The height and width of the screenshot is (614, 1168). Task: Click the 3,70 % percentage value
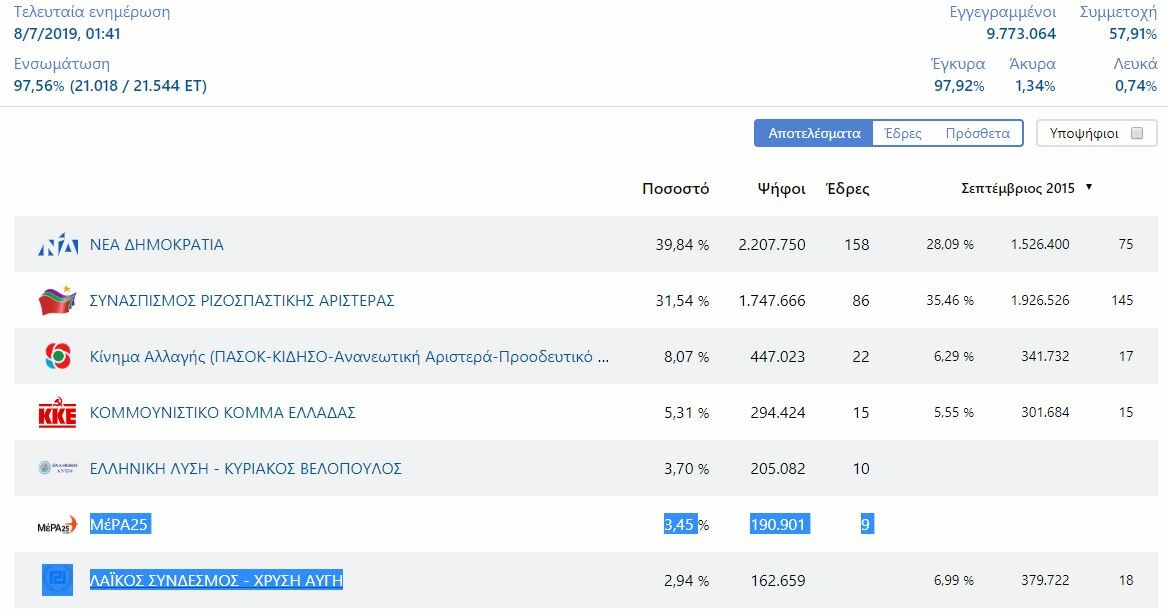click(x=687, y=469)
